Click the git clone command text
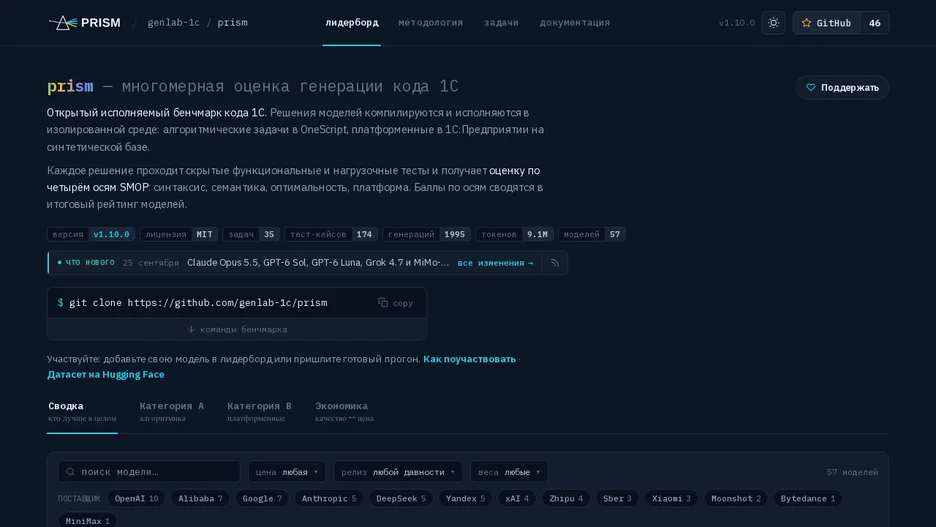The height and width of the screenshot is (527, 936). click(x=198, y=303)
